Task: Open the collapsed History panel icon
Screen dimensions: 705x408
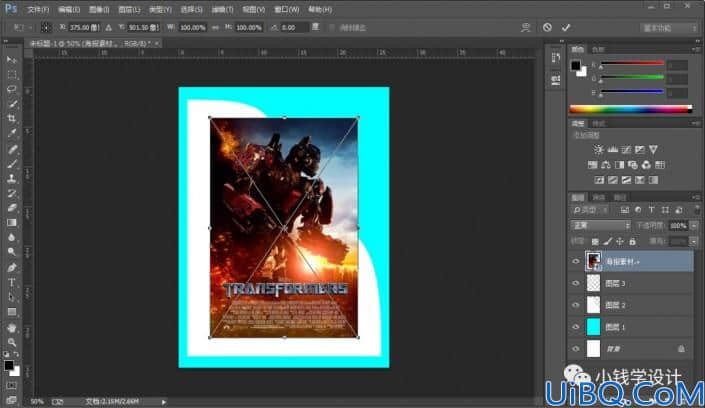Action: 556,58
